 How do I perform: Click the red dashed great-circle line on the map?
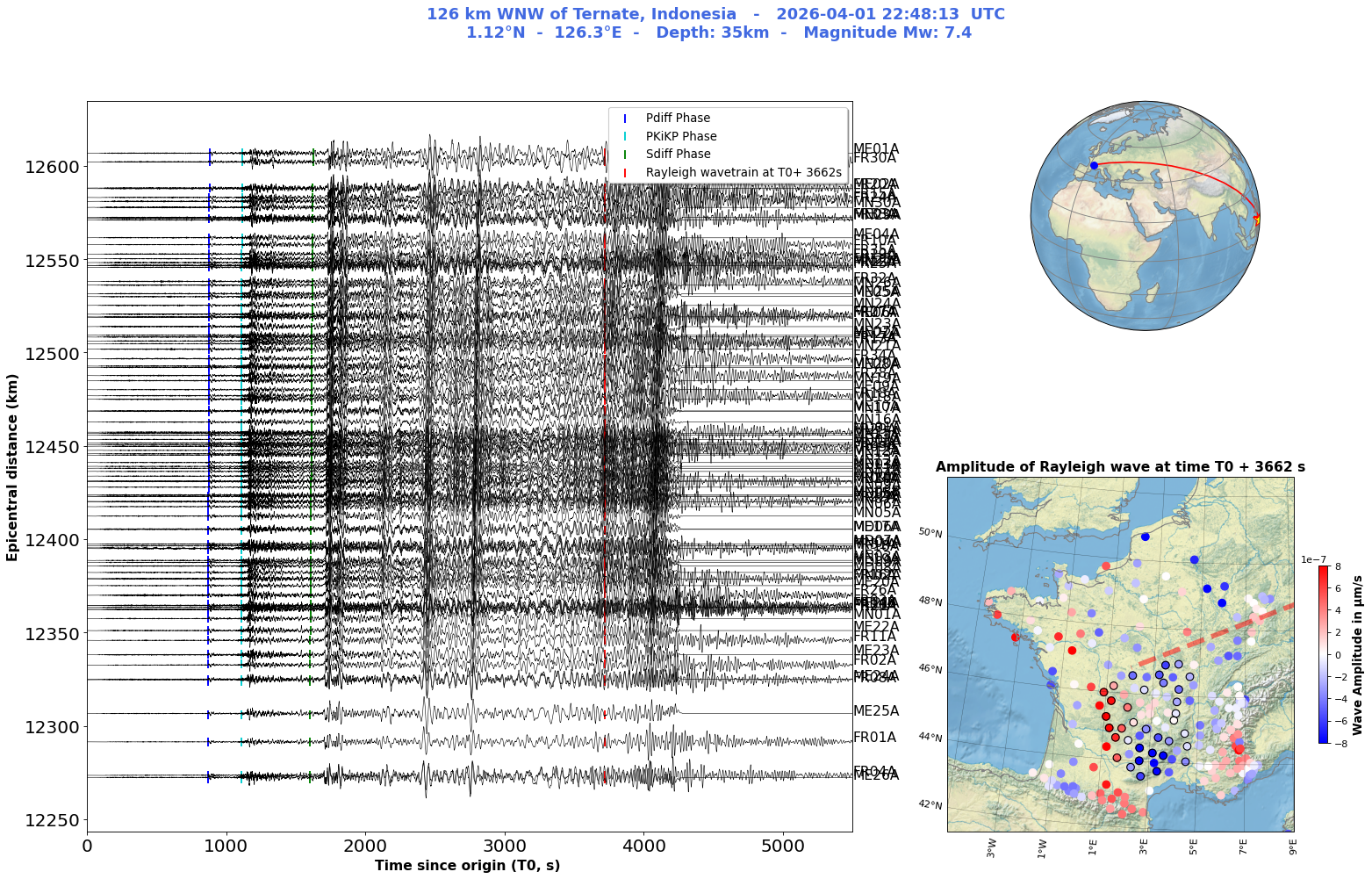pyautogui.click(x=1217, y=633)
